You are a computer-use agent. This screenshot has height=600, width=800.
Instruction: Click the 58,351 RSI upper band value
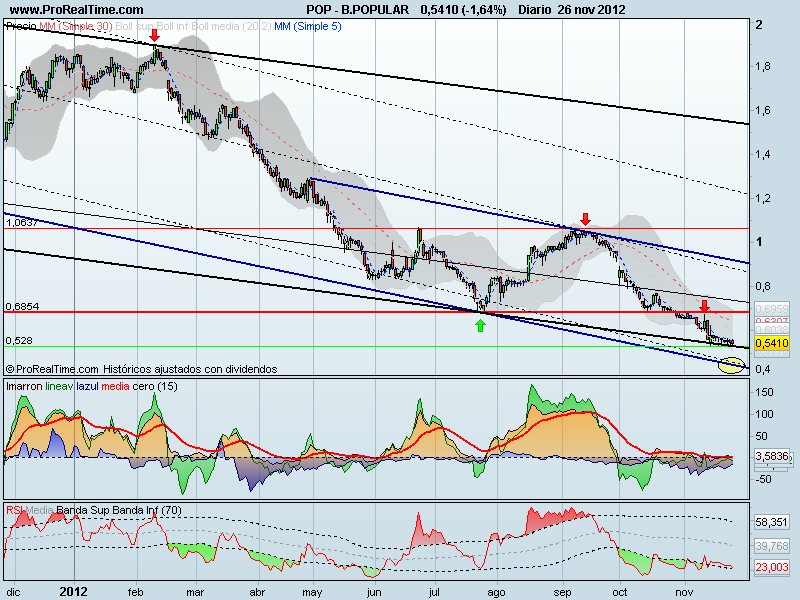(x=772, y=522)
